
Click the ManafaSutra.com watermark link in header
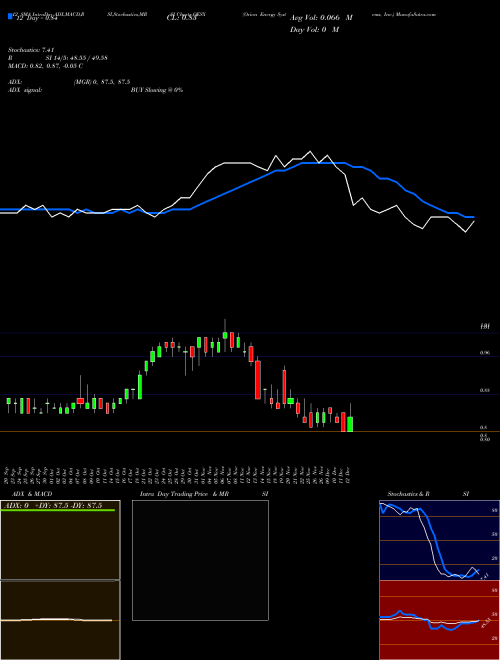coord(416,14)
